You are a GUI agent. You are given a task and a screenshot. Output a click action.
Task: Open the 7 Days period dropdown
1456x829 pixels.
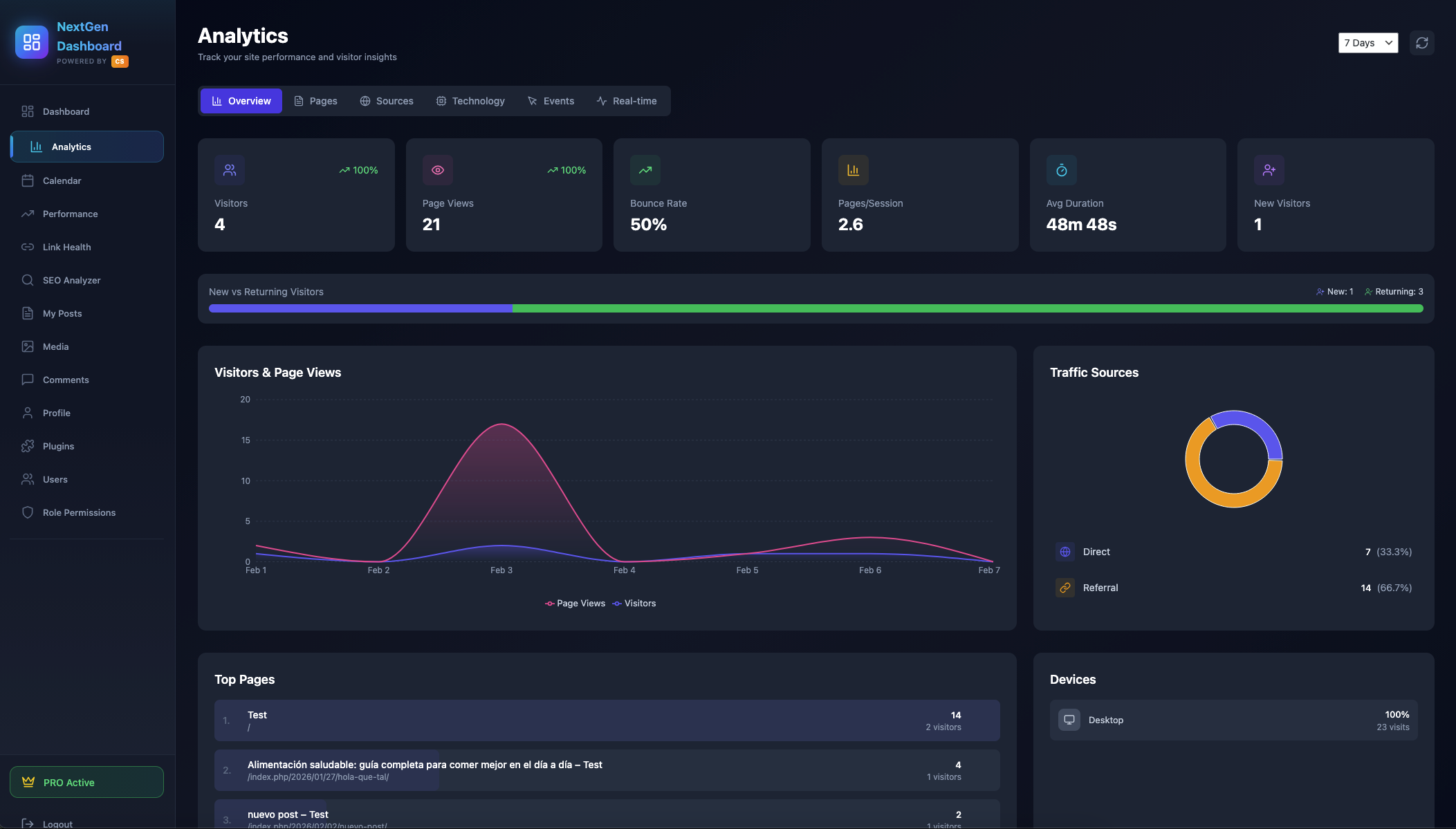pos(1367,43)
